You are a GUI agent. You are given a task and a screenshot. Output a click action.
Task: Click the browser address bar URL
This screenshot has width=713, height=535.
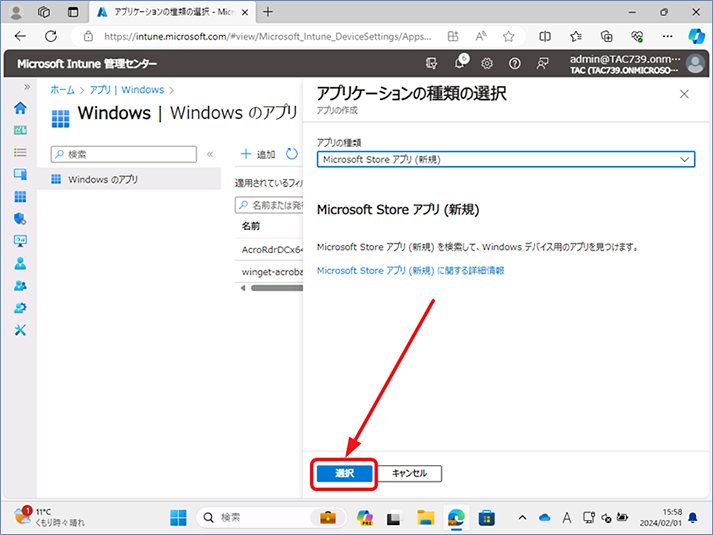[267, 36]
